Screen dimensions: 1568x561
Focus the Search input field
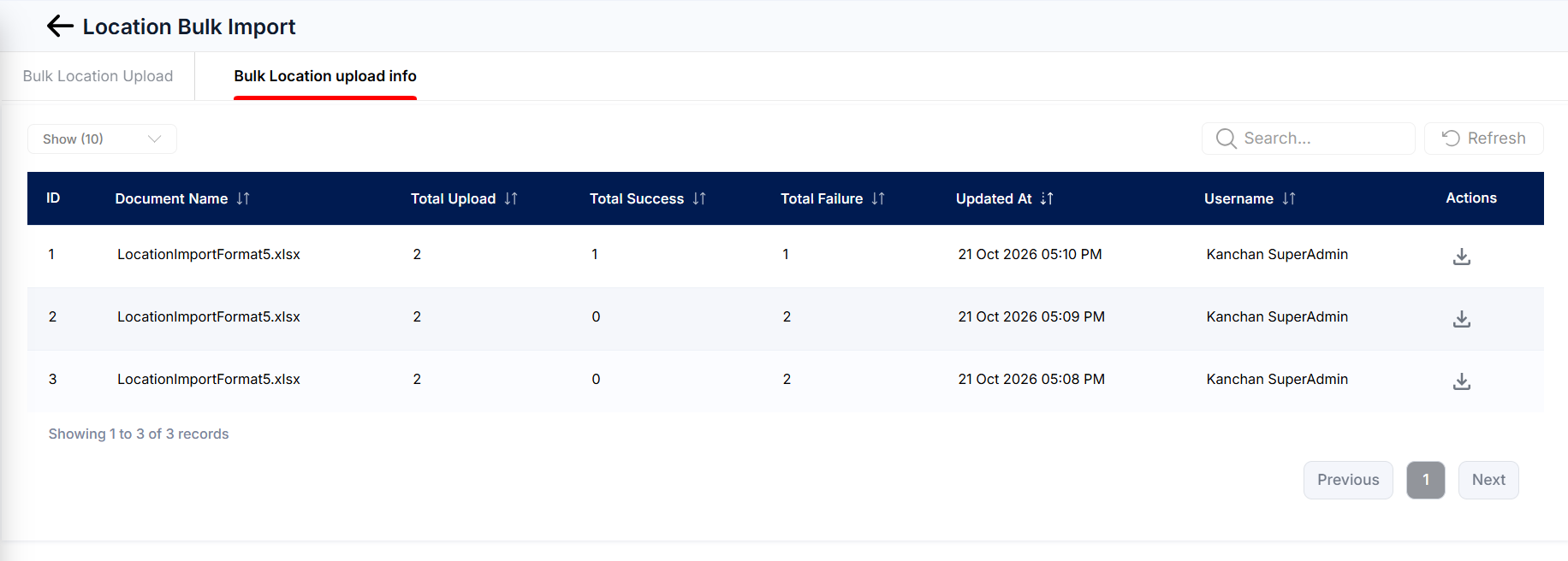coord(1309,139)
